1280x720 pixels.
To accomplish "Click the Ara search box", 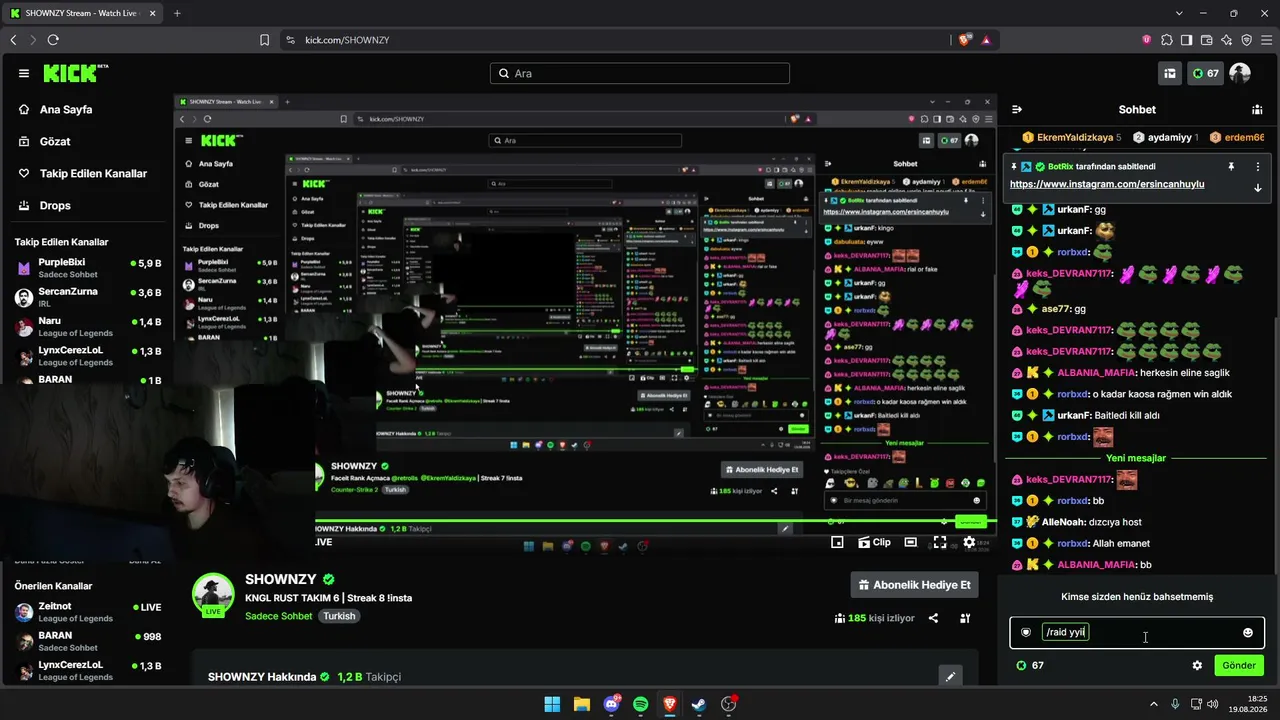I will [640, 73].
